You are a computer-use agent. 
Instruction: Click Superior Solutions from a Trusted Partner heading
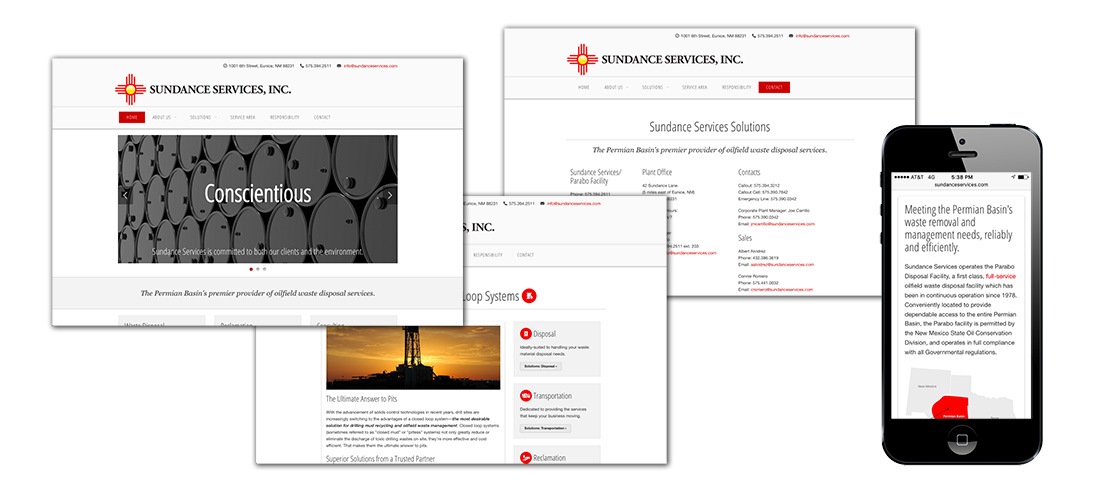tap(380, 459)
